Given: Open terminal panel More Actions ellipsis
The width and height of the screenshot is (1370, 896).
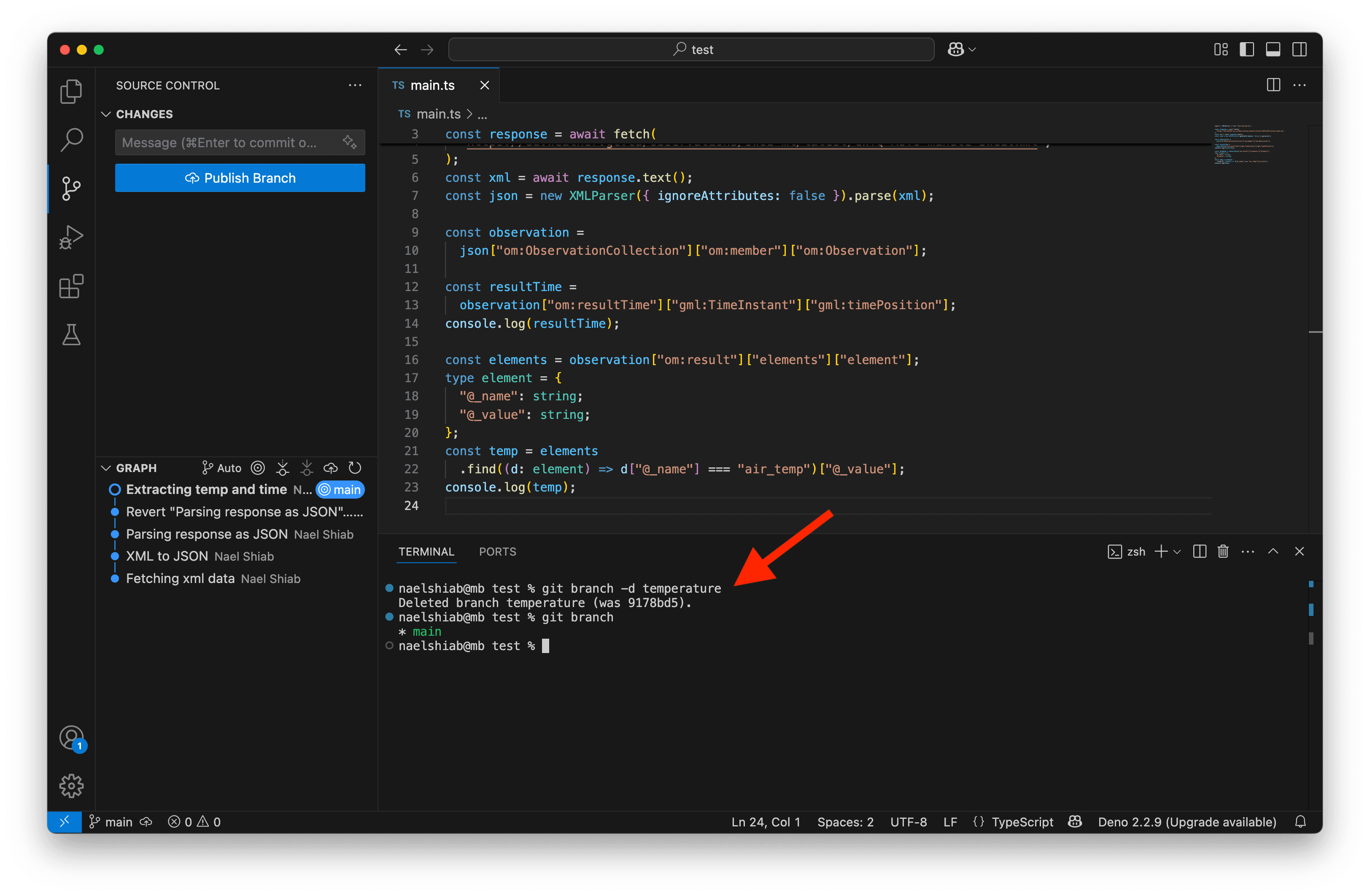Looking at the screenshot, I should point(1248,552).
